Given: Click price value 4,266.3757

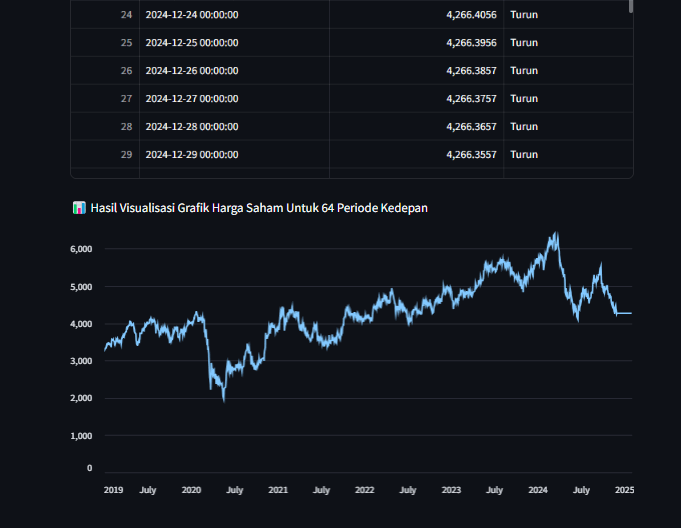Looking at the screenshot, I should point(471,99).
